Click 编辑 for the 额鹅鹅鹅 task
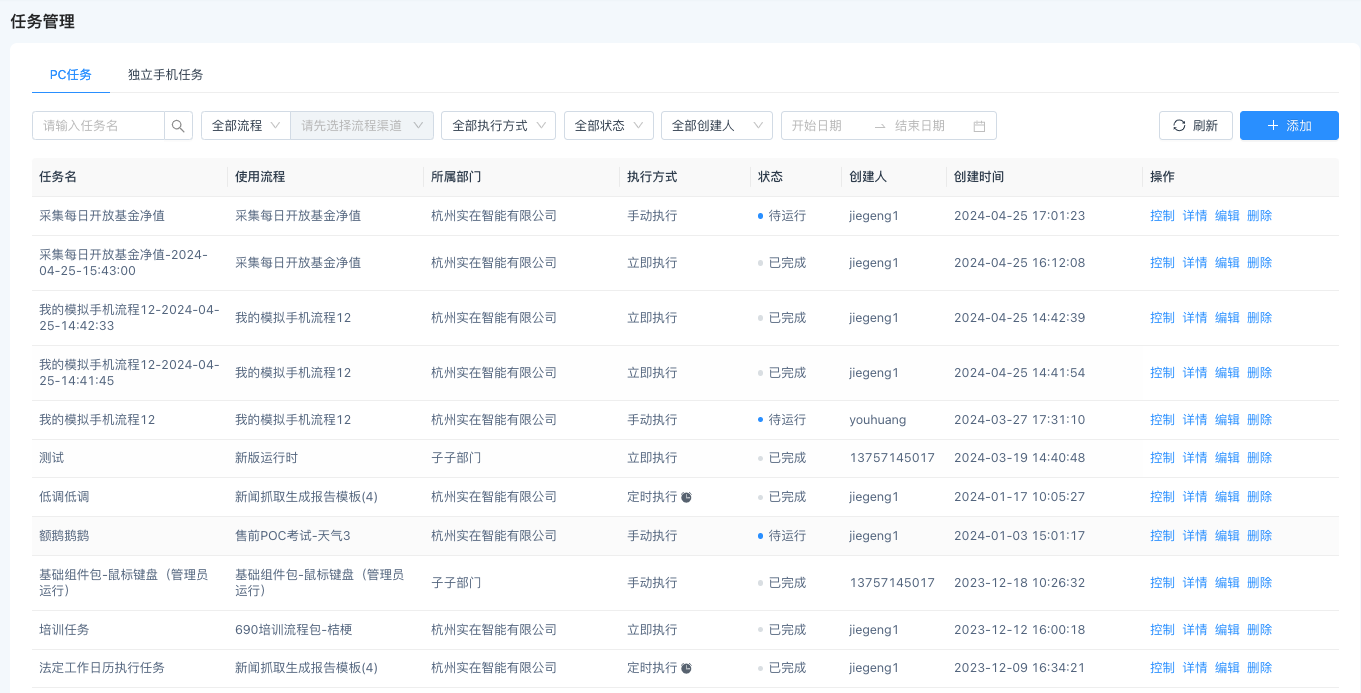This screenshot has width=1361, height=693. (x=1227, y=536)
